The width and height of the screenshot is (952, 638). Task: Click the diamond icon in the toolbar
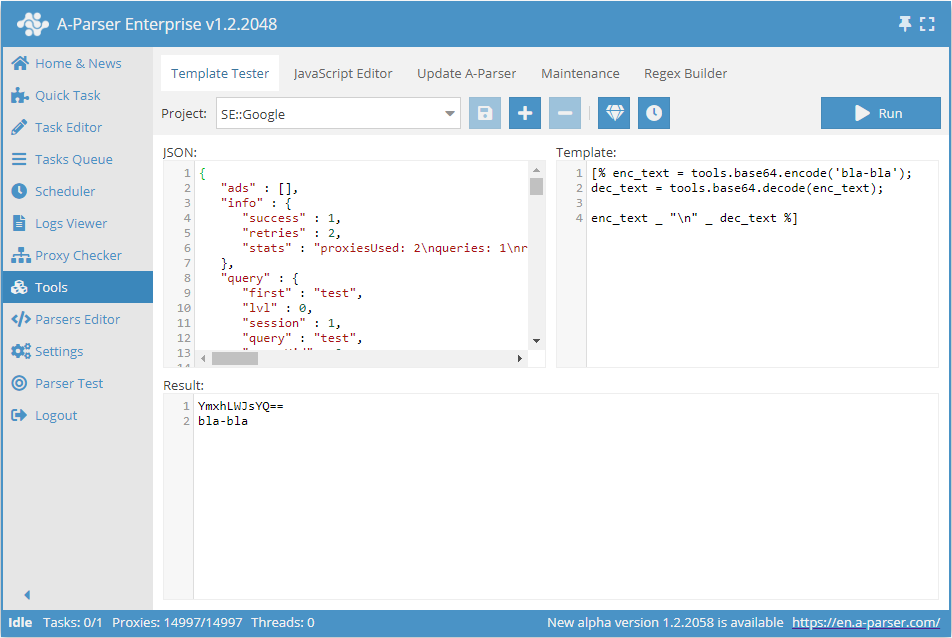615,113
